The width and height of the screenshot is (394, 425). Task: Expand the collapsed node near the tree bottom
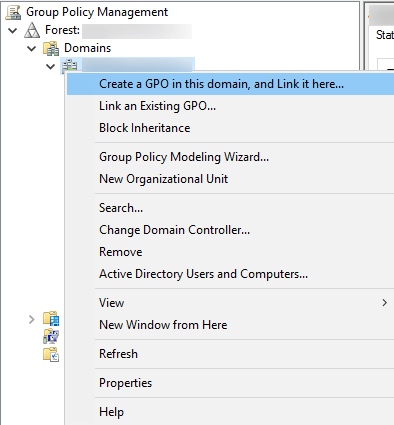pyautogui.click(x=32, y=319)
